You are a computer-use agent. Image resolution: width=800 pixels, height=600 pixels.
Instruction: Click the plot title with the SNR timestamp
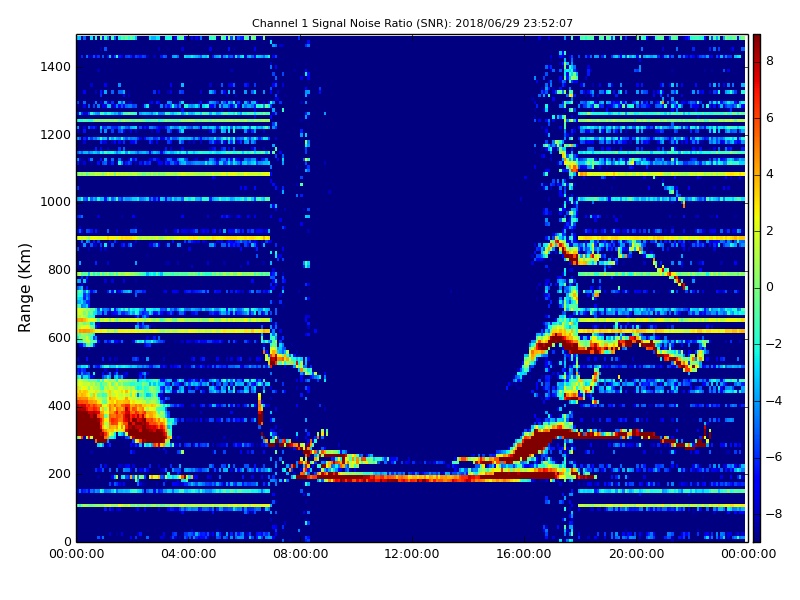(412, 23)
